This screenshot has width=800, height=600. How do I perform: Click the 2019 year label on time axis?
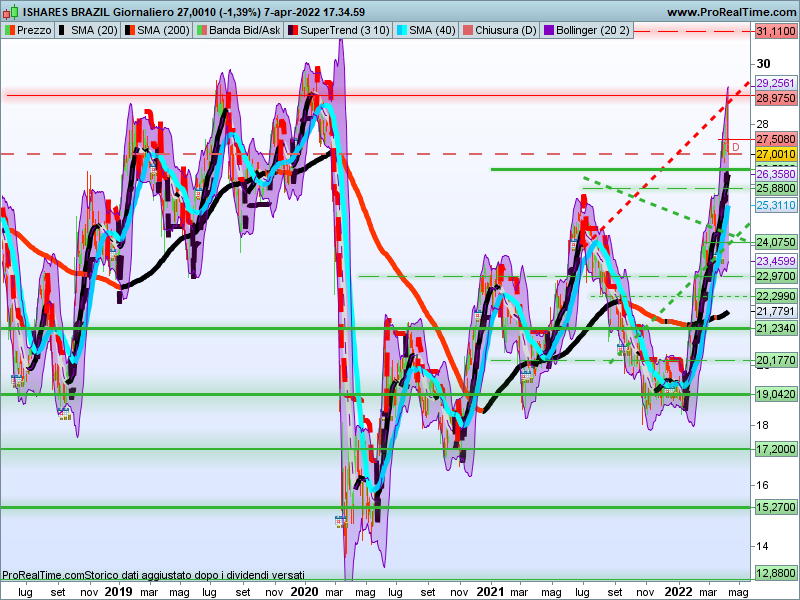click(x=118, y=592)
